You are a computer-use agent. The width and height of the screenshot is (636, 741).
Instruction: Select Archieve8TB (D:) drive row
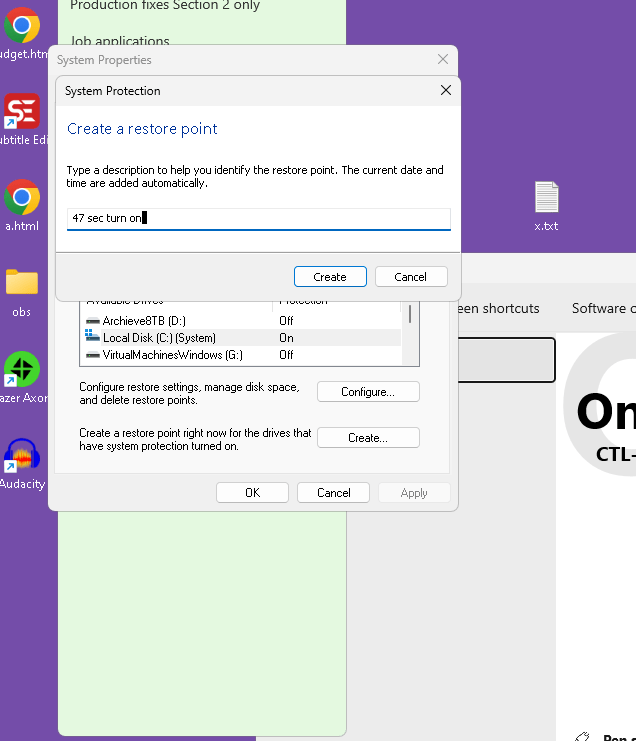(x=242, y=321)
